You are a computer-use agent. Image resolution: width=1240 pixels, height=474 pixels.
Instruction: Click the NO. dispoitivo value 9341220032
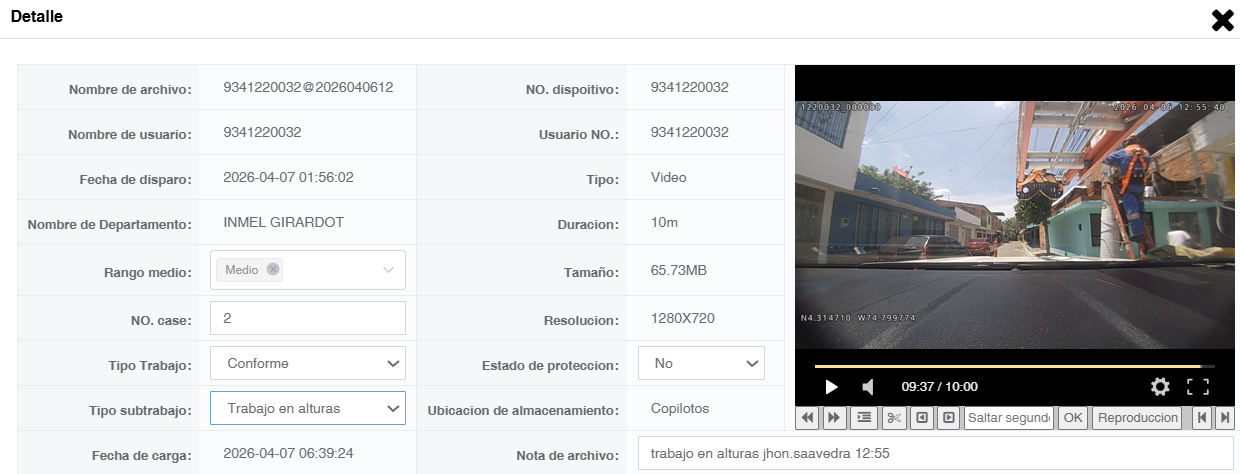click(x=689, y=87)
